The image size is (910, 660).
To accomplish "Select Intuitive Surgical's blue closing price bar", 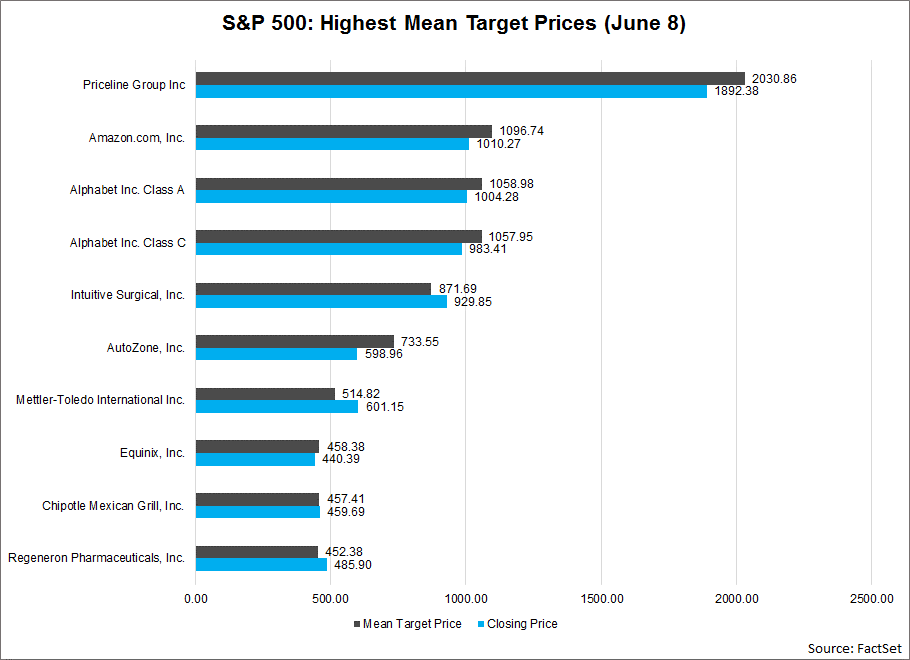I will click(x=321, y=302).
